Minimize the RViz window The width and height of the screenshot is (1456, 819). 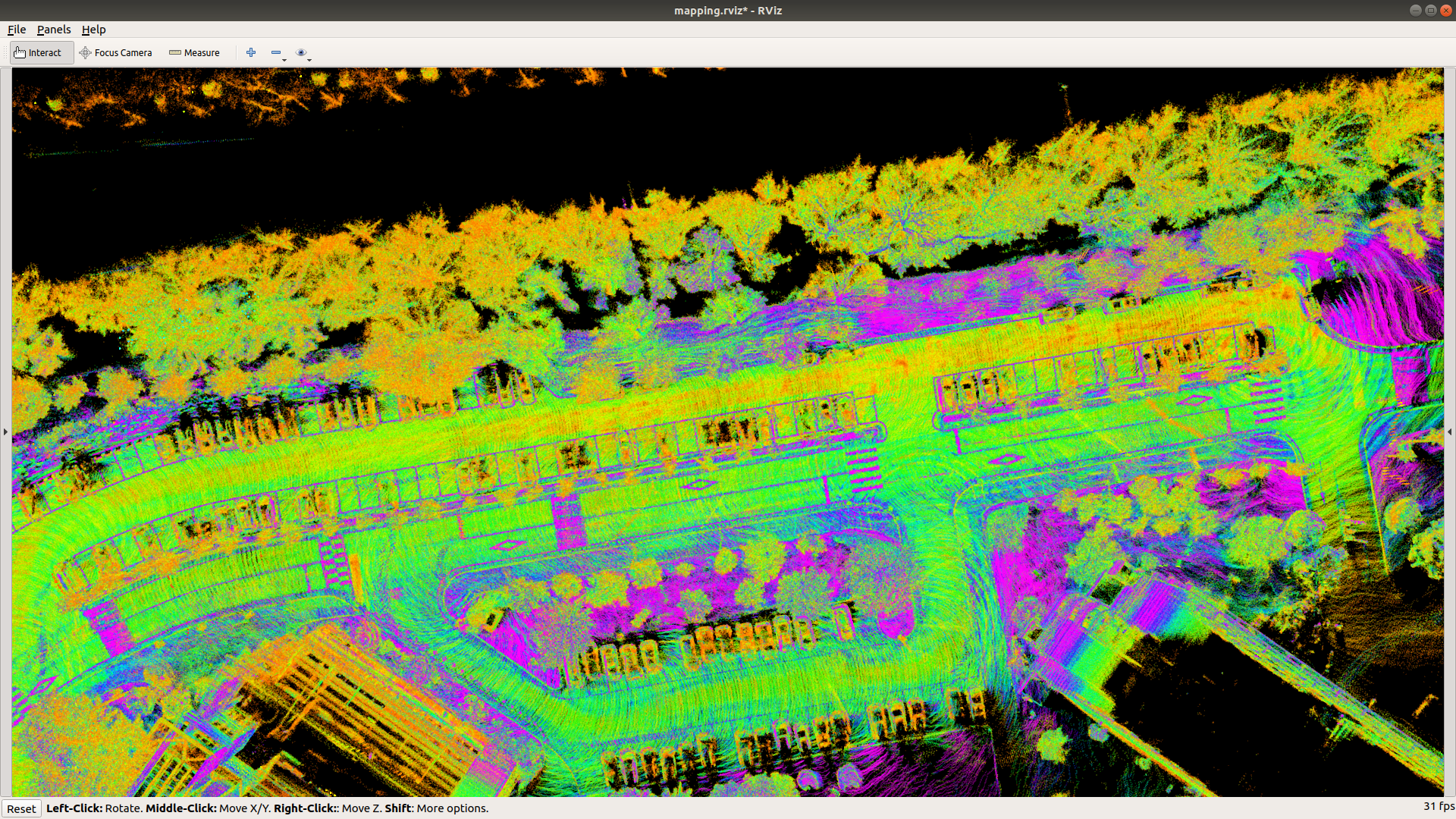point(1415,10)
